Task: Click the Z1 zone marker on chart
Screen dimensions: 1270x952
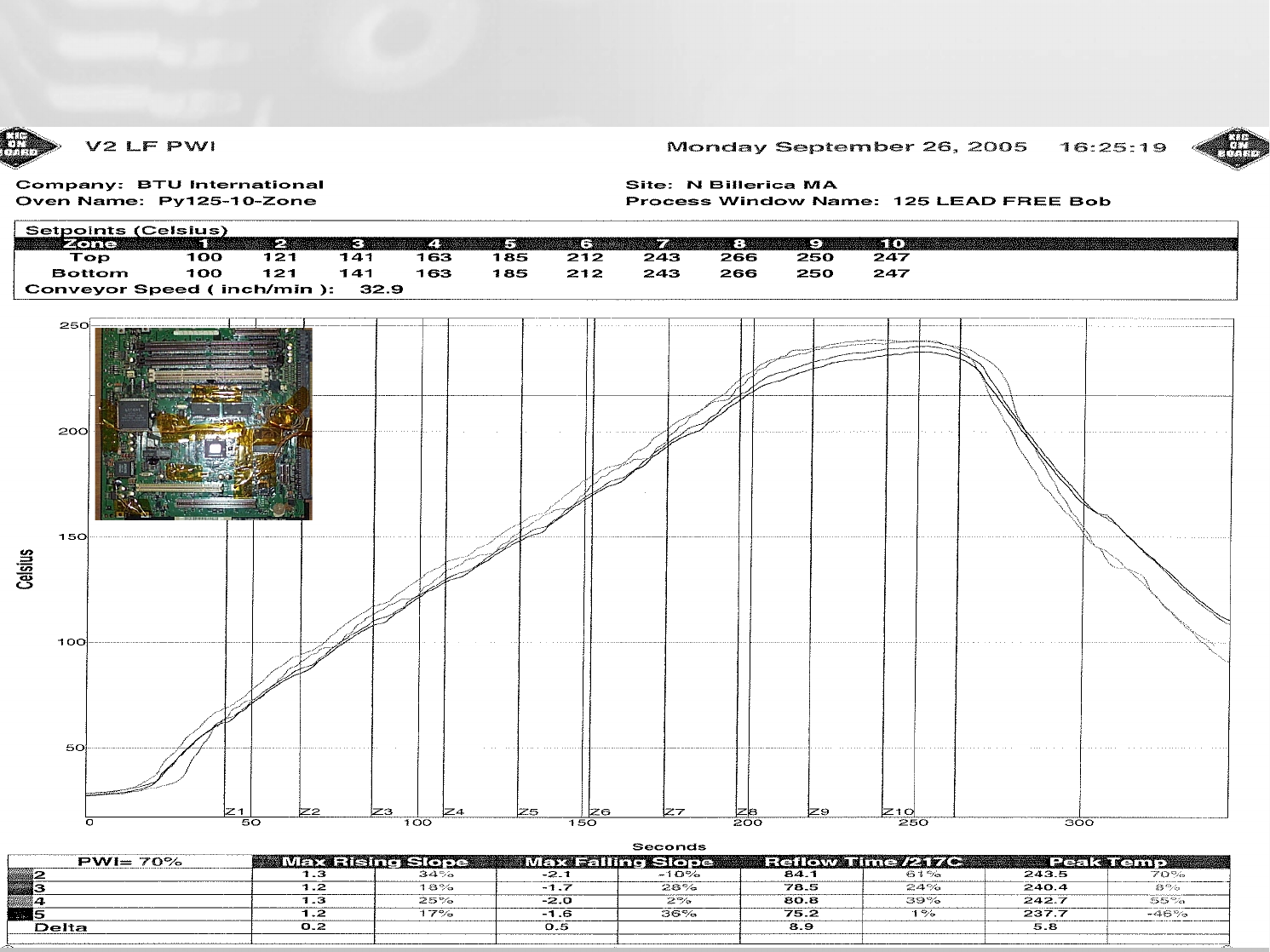Action: (235, 811)
